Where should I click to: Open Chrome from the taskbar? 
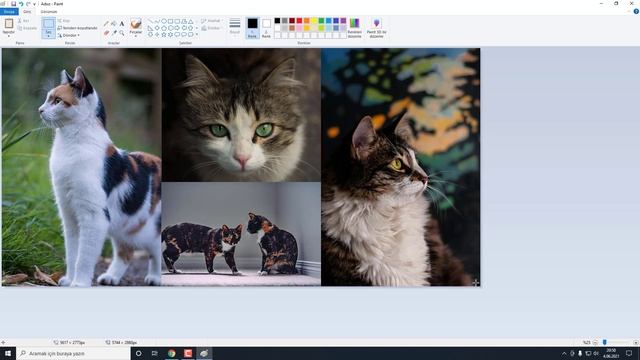[171, 353]
